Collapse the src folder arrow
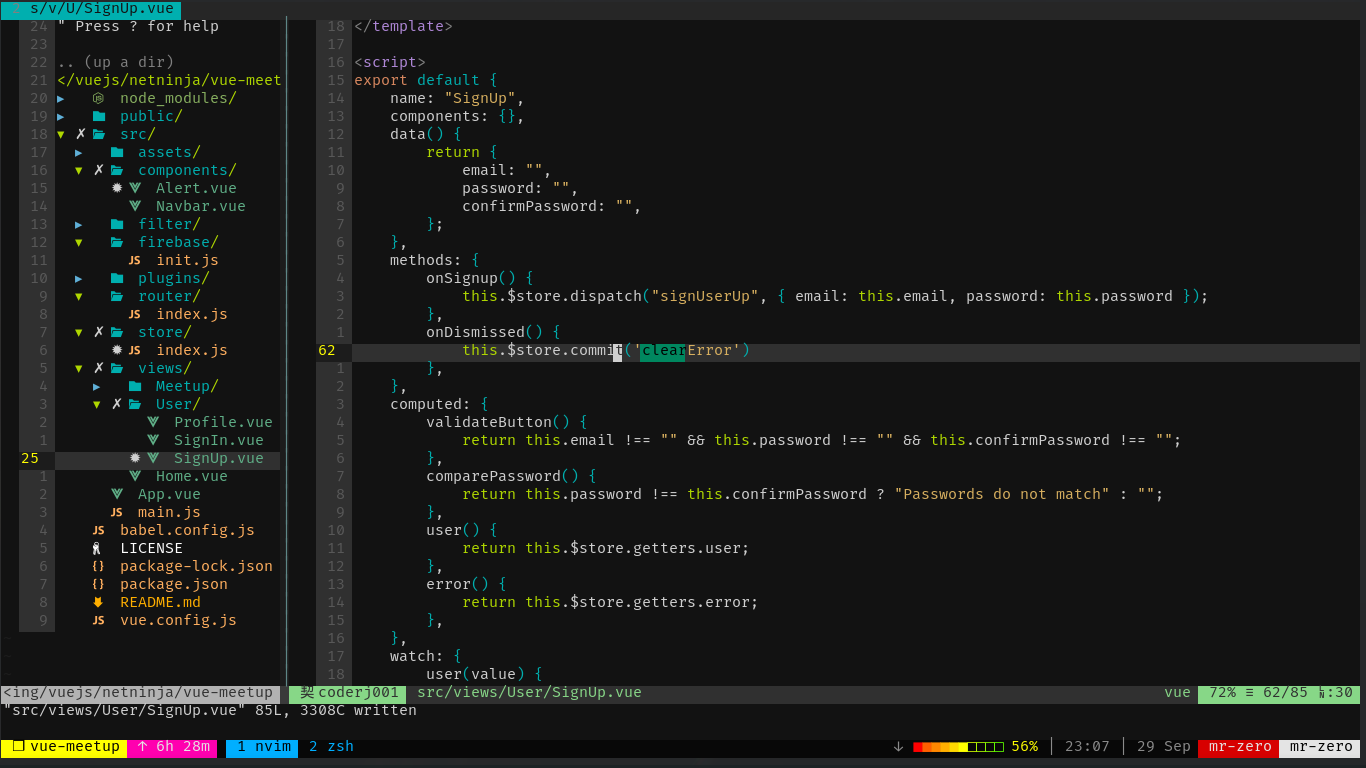 pyautogui.click(x=61, y=134)
